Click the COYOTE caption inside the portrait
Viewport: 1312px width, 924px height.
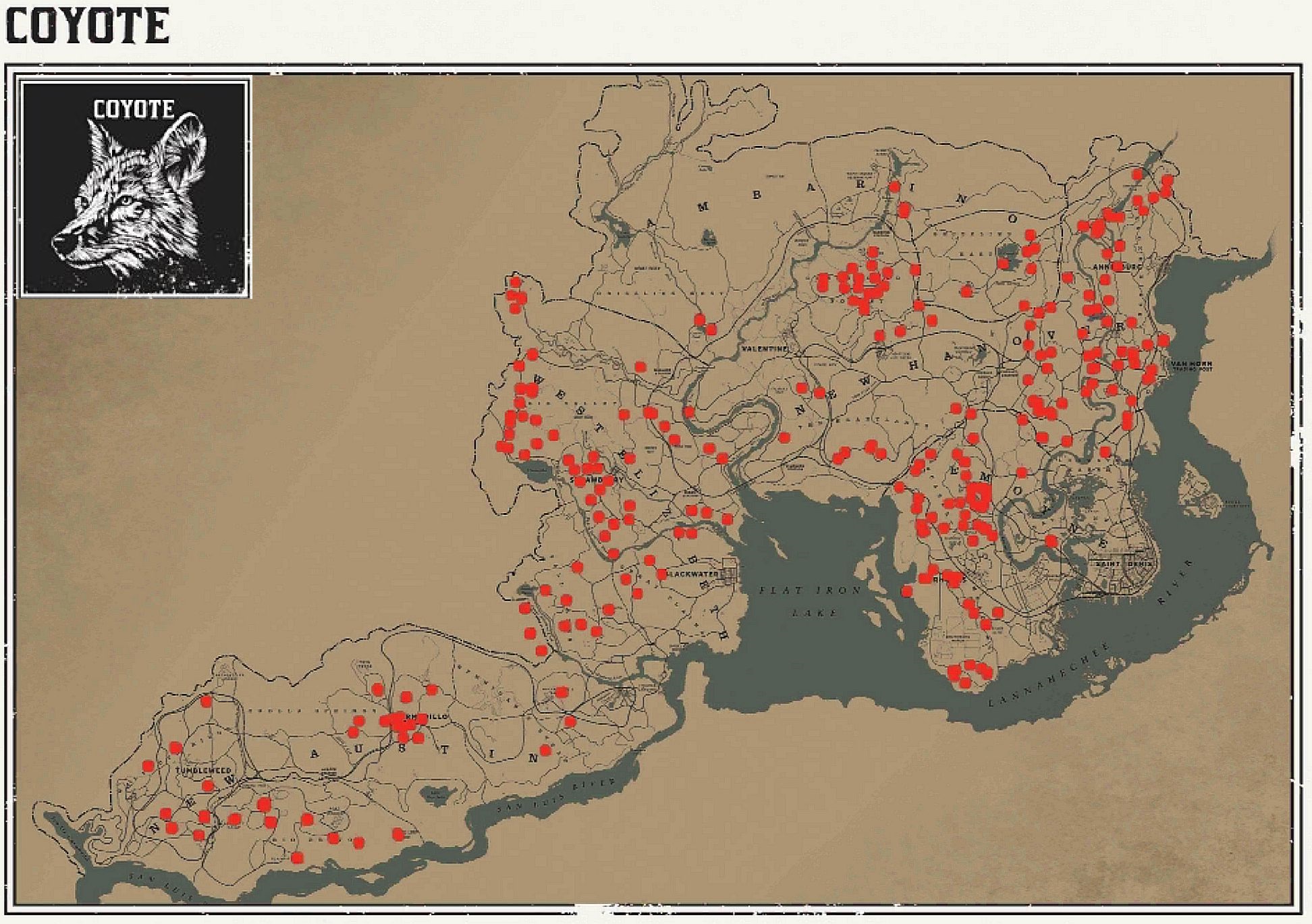tap(134, 109)
